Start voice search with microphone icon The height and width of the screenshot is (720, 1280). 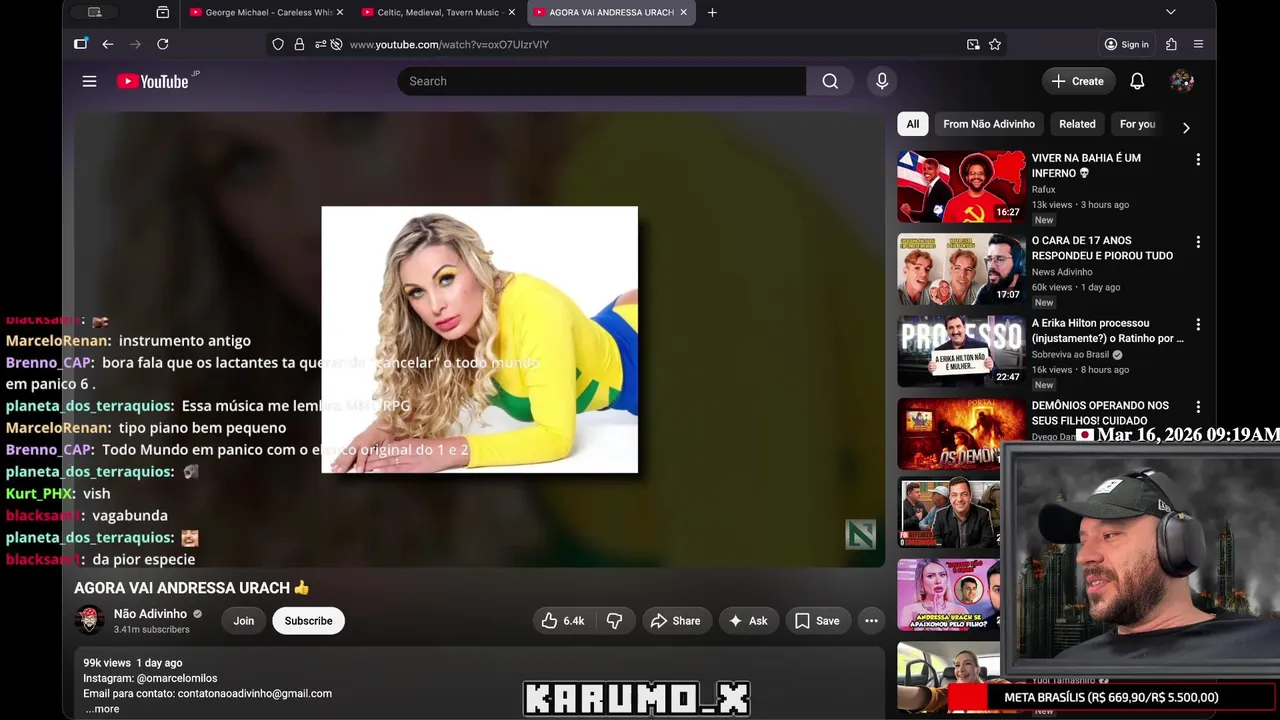[x=881, y=81]
